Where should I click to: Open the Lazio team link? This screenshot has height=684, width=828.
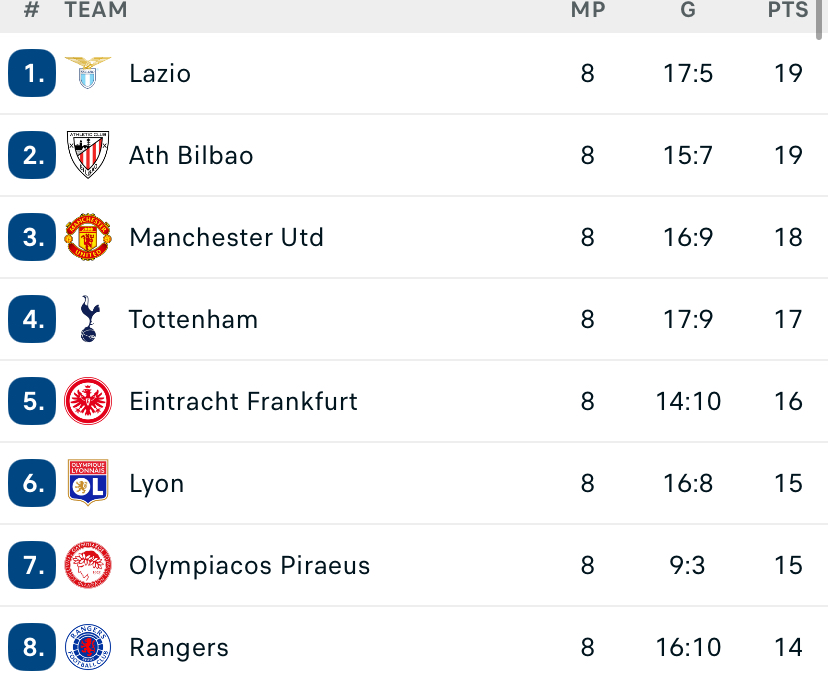(160, 73)
